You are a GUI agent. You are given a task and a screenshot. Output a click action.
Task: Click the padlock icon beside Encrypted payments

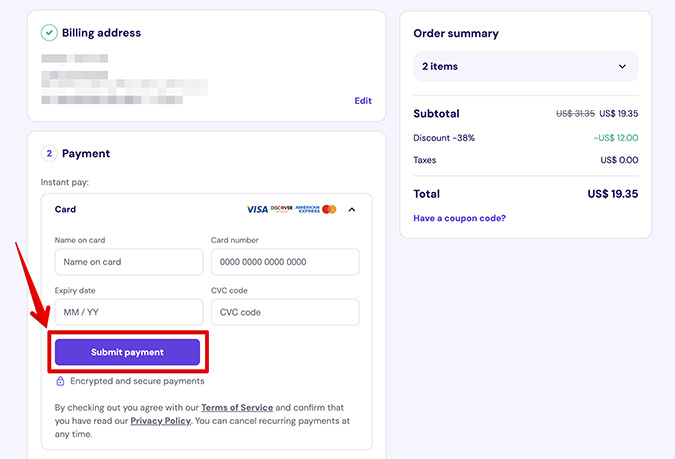coord(60,381)
